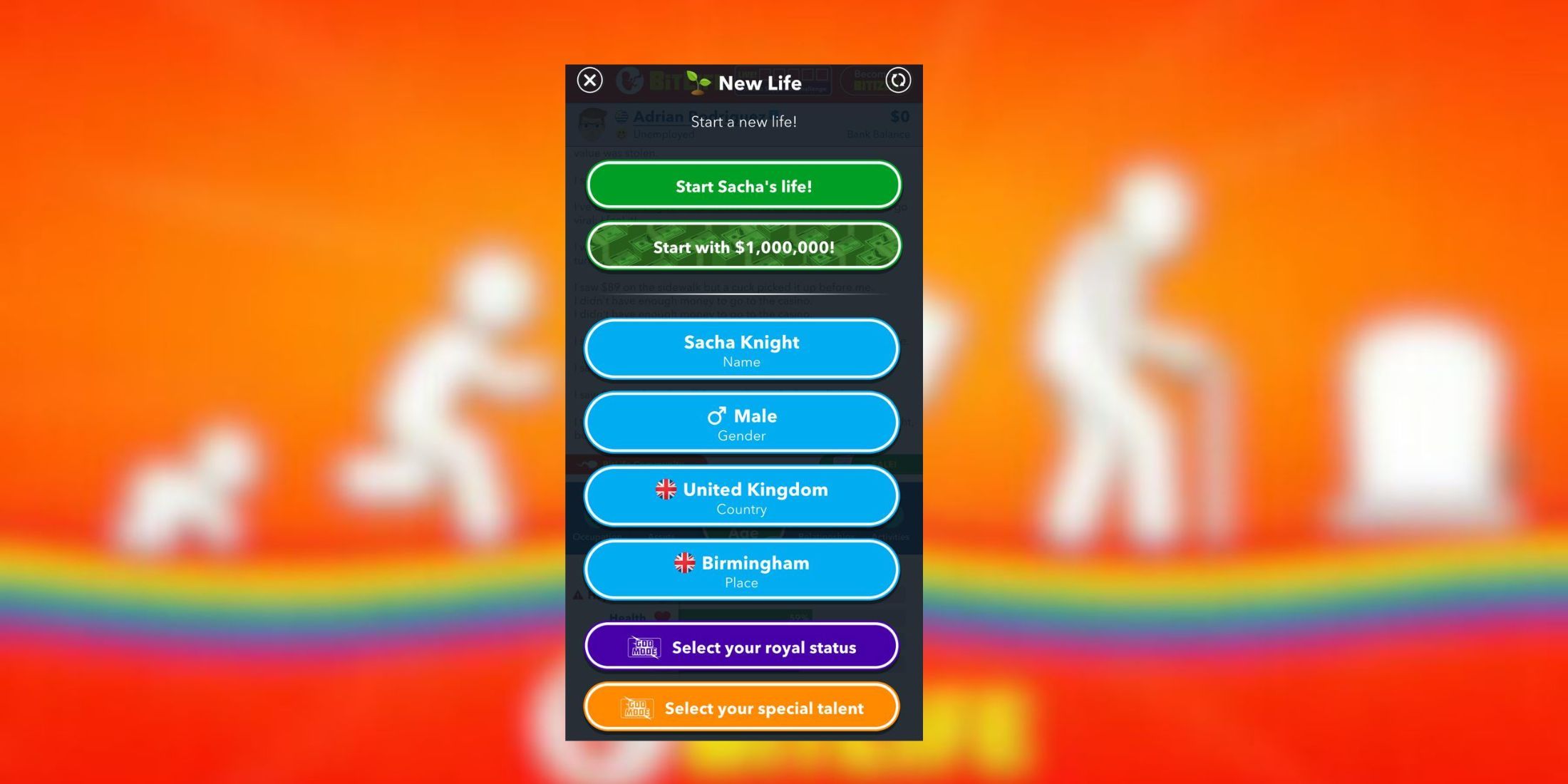This screenshot has height=784, width=1568.
Task: Open the New Life title menu
Action: point(744,83)
